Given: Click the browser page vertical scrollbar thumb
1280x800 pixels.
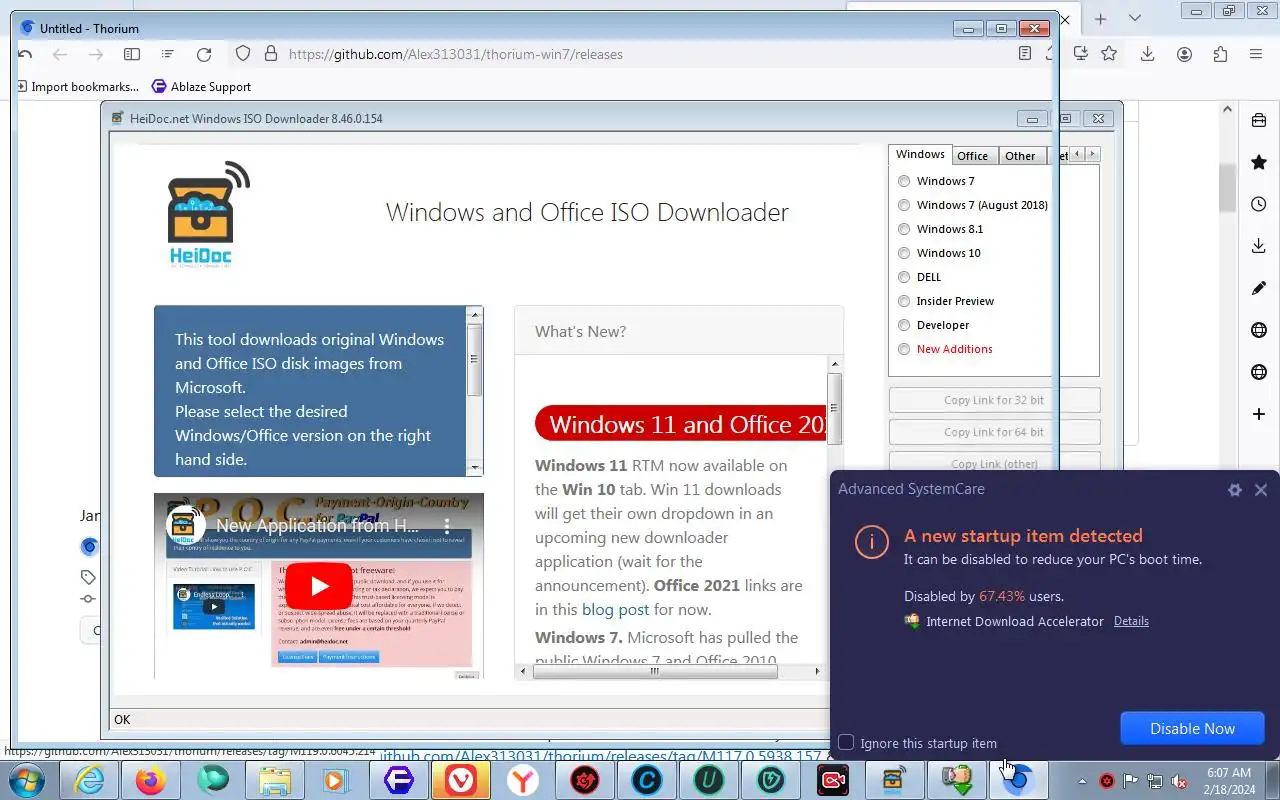Looking at the screenshot, I should click(1227, 188).
